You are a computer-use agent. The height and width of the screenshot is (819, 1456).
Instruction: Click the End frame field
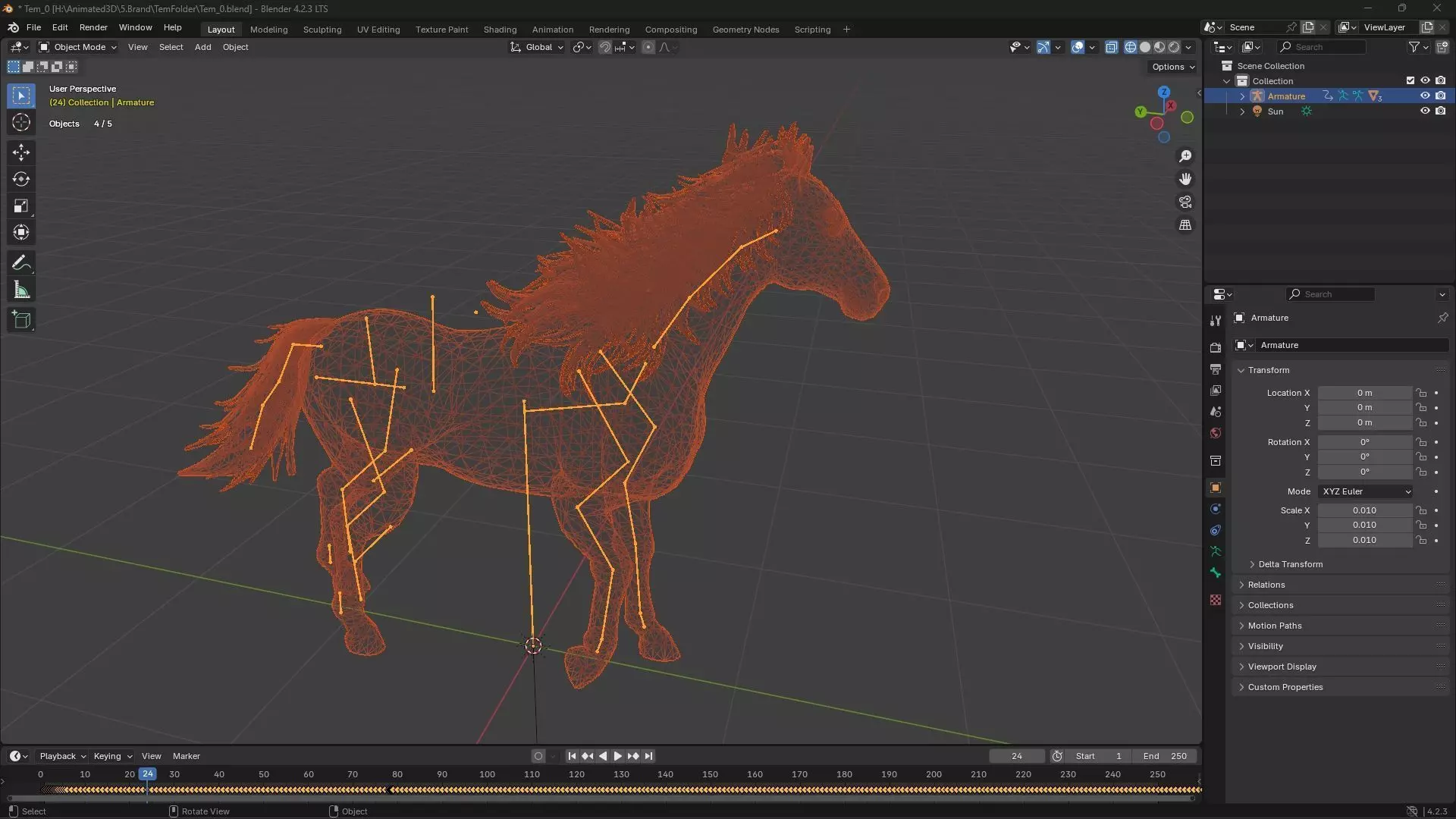coord(1165,756)
